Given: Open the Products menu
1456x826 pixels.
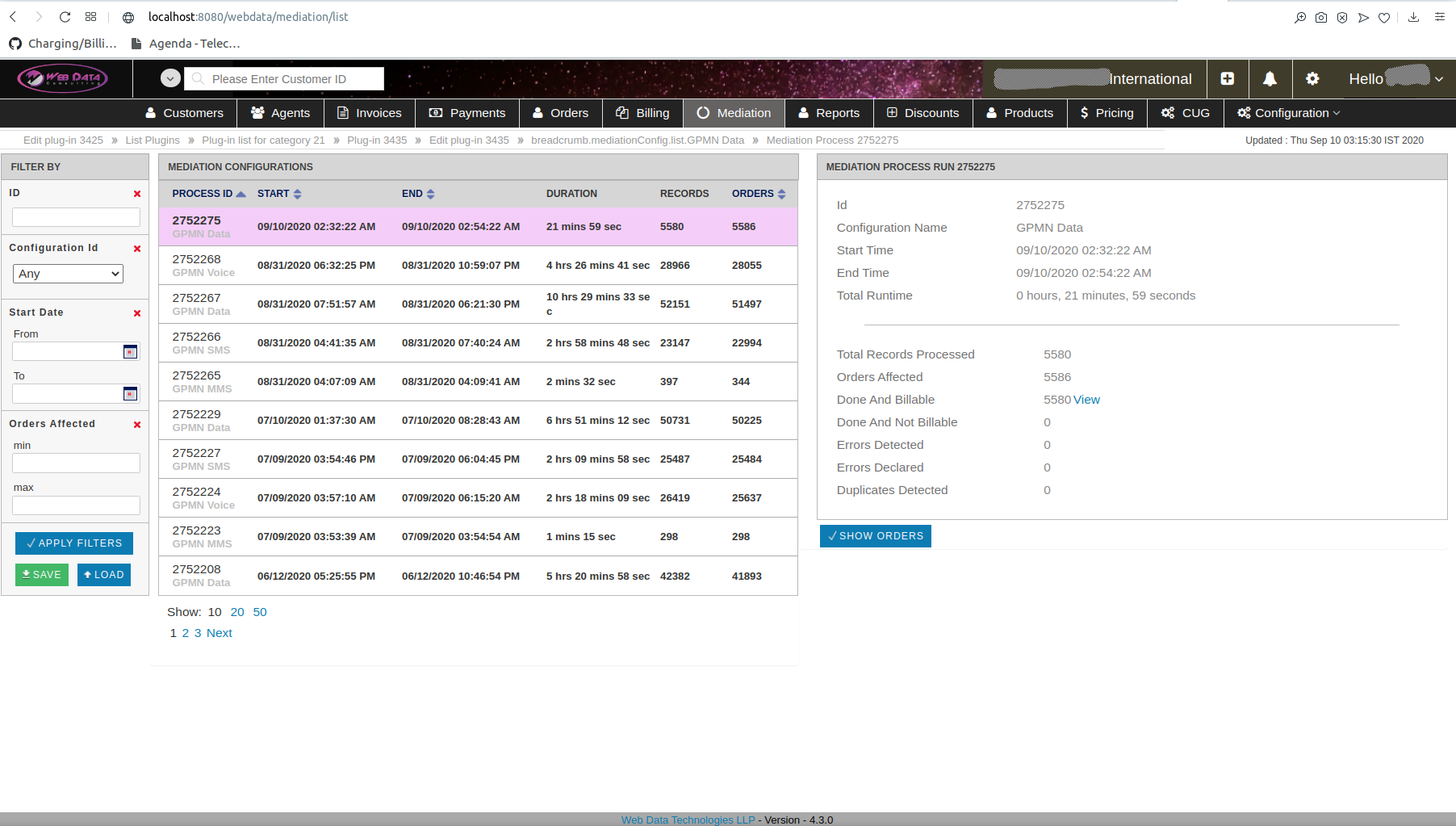Looking at the screenshot, I should coord(1020,113).
